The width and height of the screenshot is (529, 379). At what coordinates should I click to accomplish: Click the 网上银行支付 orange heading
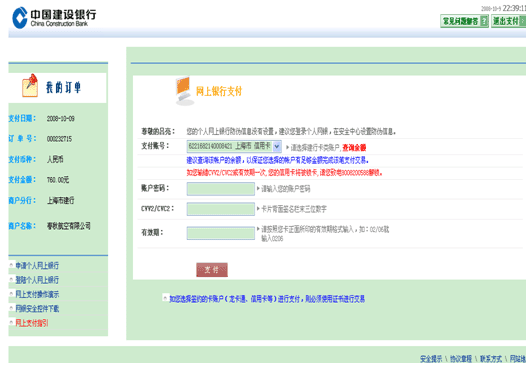pos(219,91)
